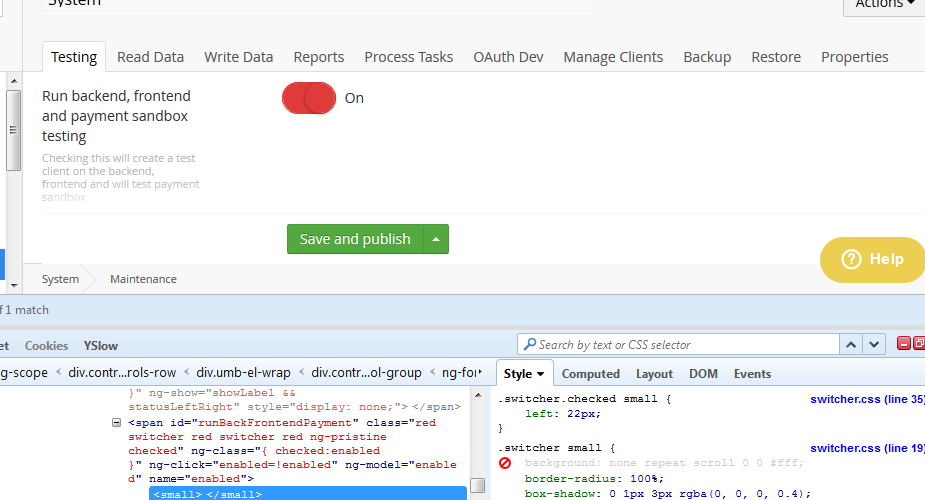This screenshot has height=500, width=925.
Task: Open the Reports tab
Action: [x=319, y=57]
